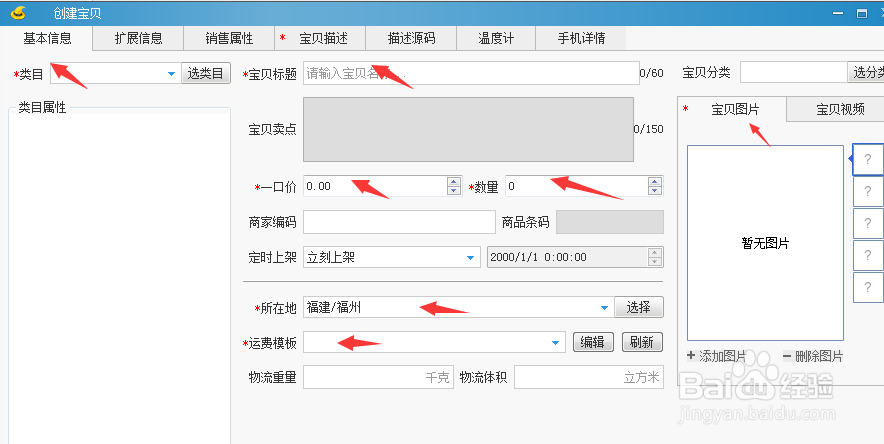884x444 pixels.
Task: Expand the 运费模板 dropdown
Action: [555, 343]
